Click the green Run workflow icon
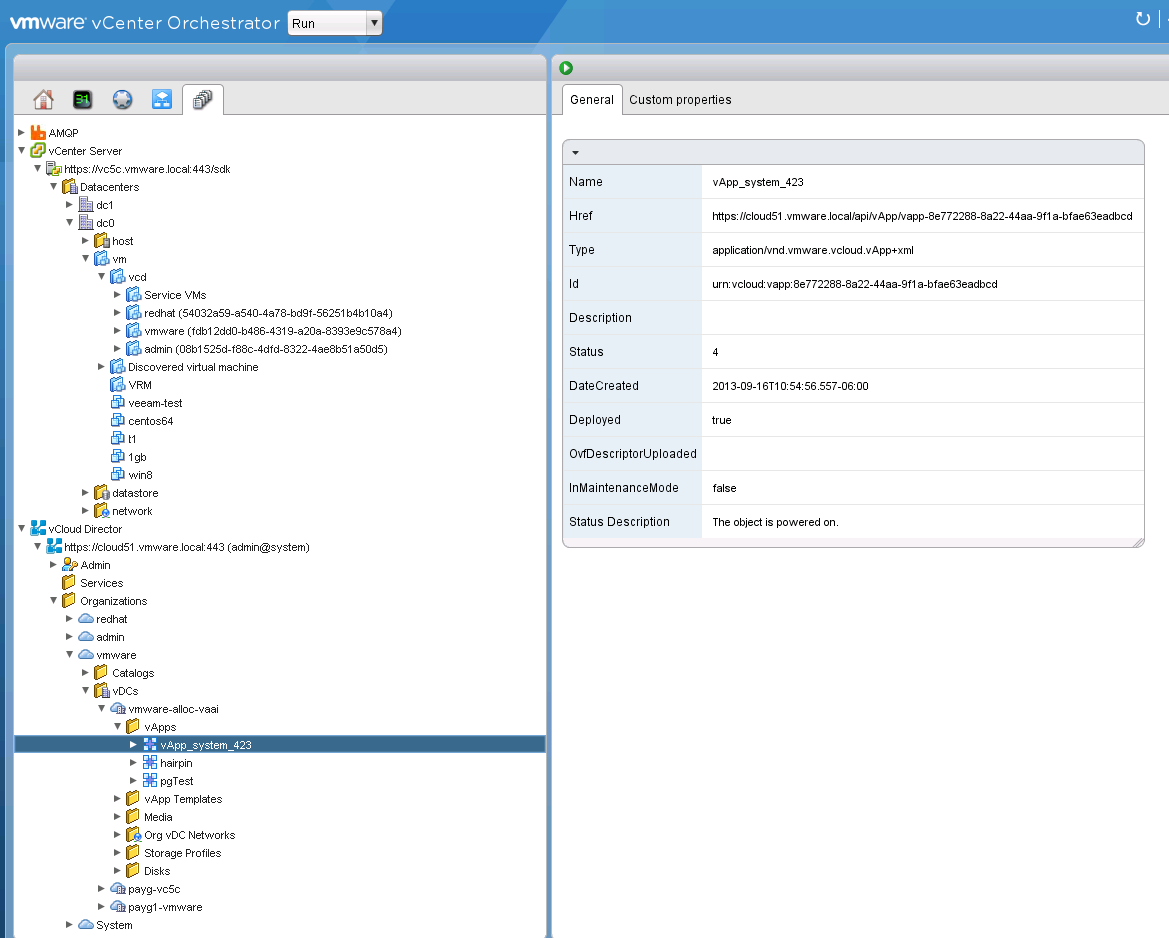The width and height of the screenshot is (1169, 938). tap(567, 68)
